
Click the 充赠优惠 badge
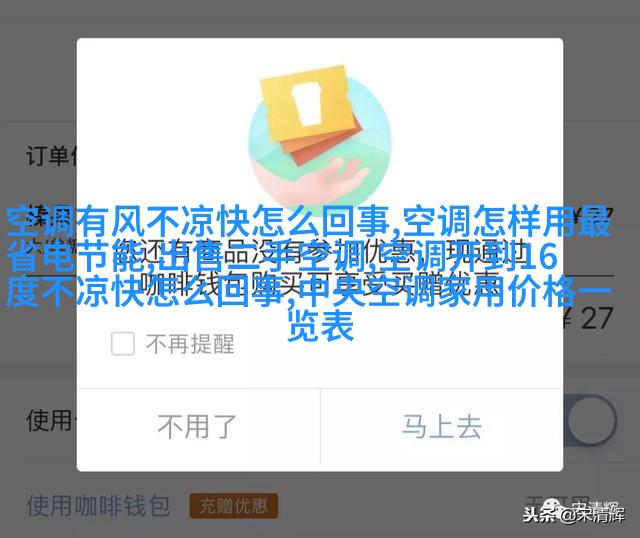pos(233,506)
